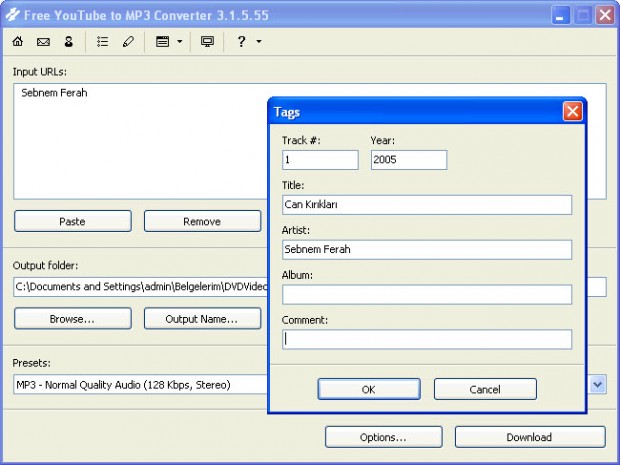The width and height of the screenshot is (620, 465).
Task: Expand the Presets dropdown arrow
Action: [597, 384]
